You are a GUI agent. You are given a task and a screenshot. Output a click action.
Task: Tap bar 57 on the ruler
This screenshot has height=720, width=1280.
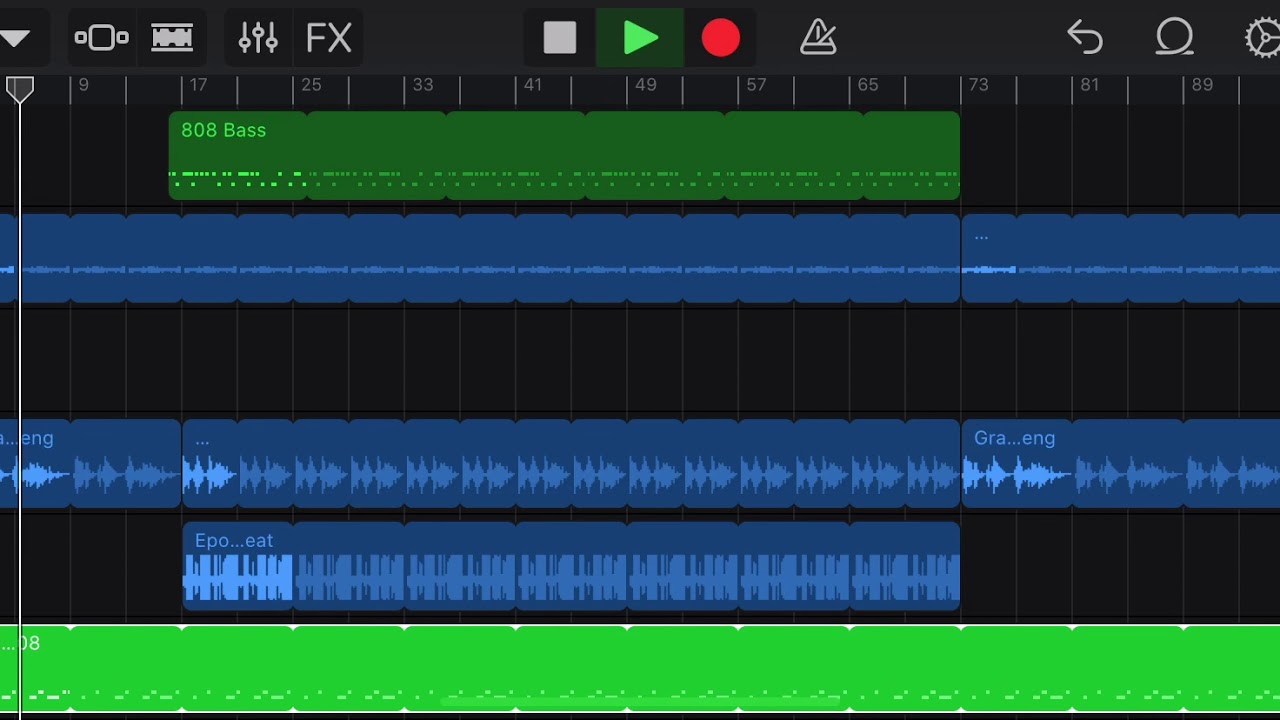tap(756, 86)
